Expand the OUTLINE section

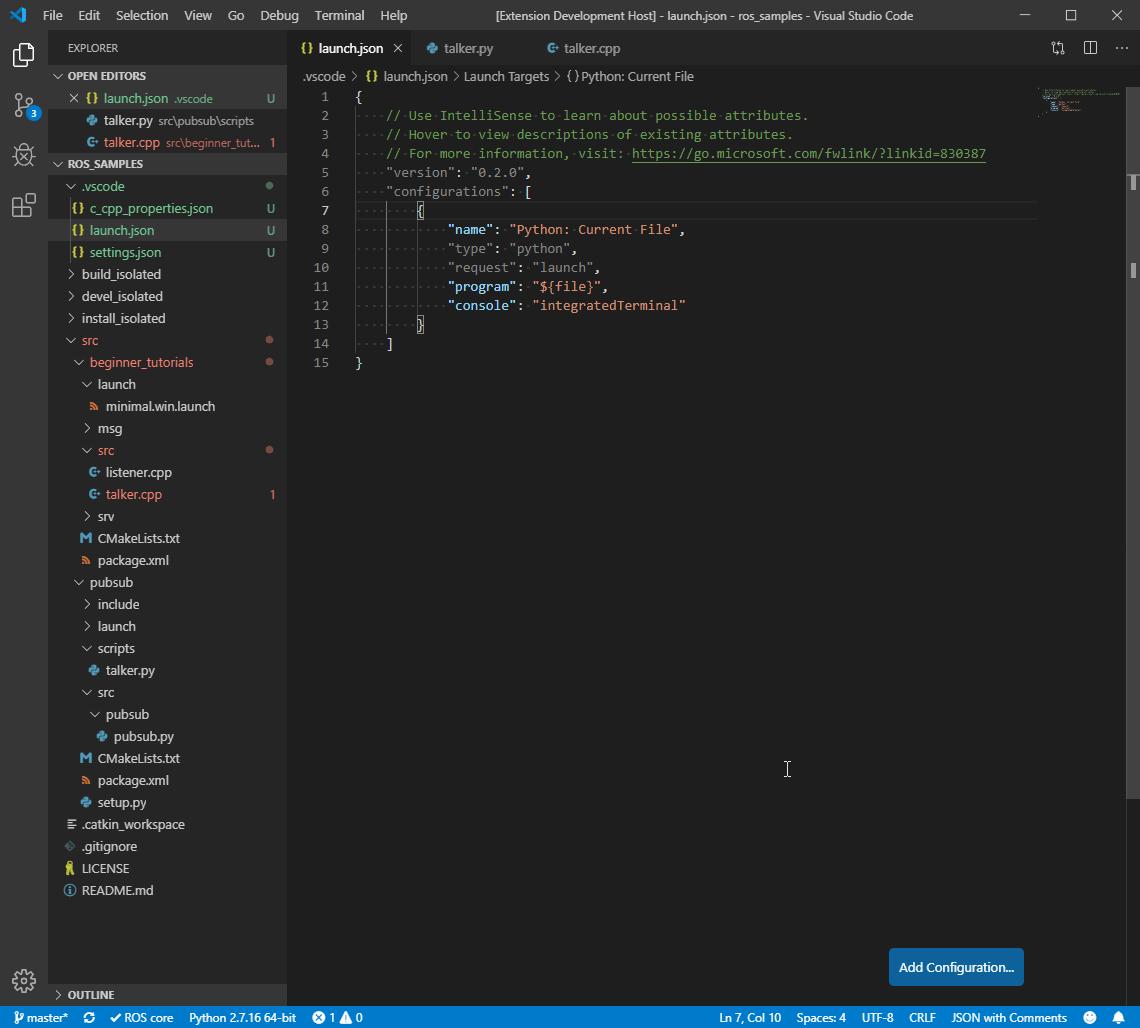pos(91,995)
